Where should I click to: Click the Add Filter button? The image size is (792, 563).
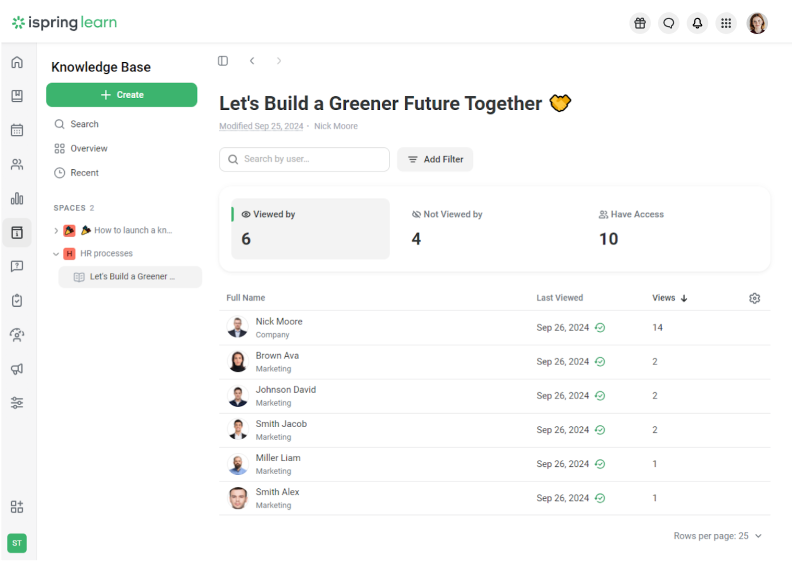tap(435, 159)
